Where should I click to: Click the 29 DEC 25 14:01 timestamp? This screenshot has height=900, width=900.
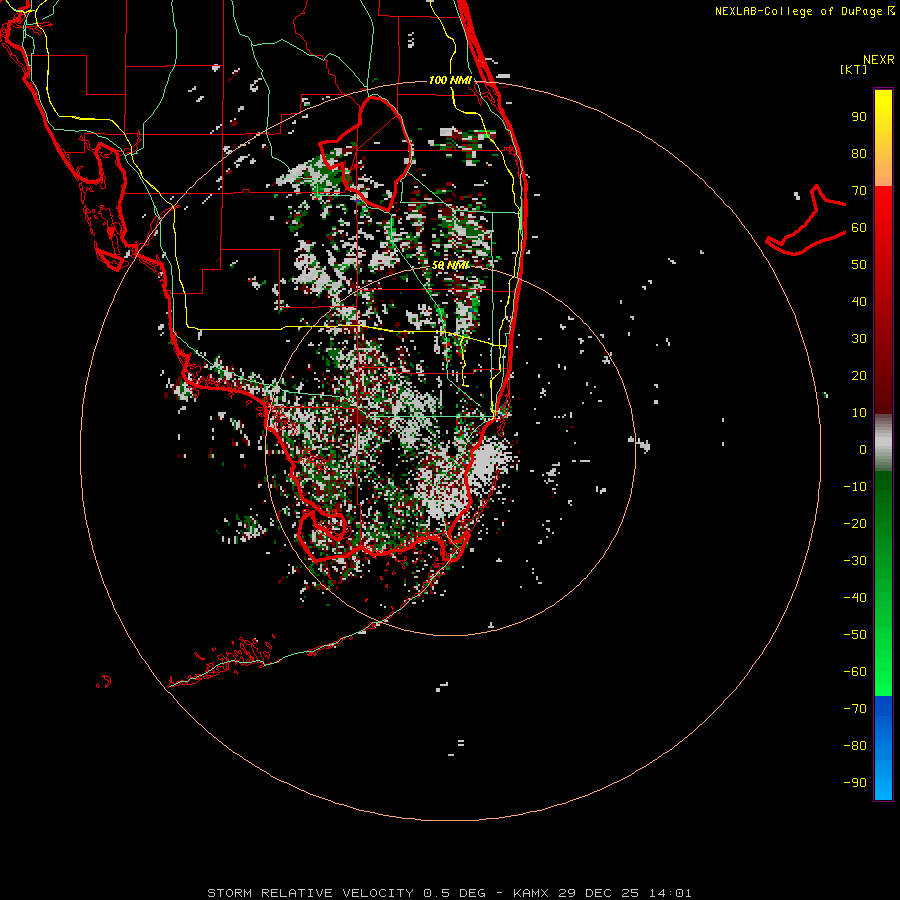(624, 893)
